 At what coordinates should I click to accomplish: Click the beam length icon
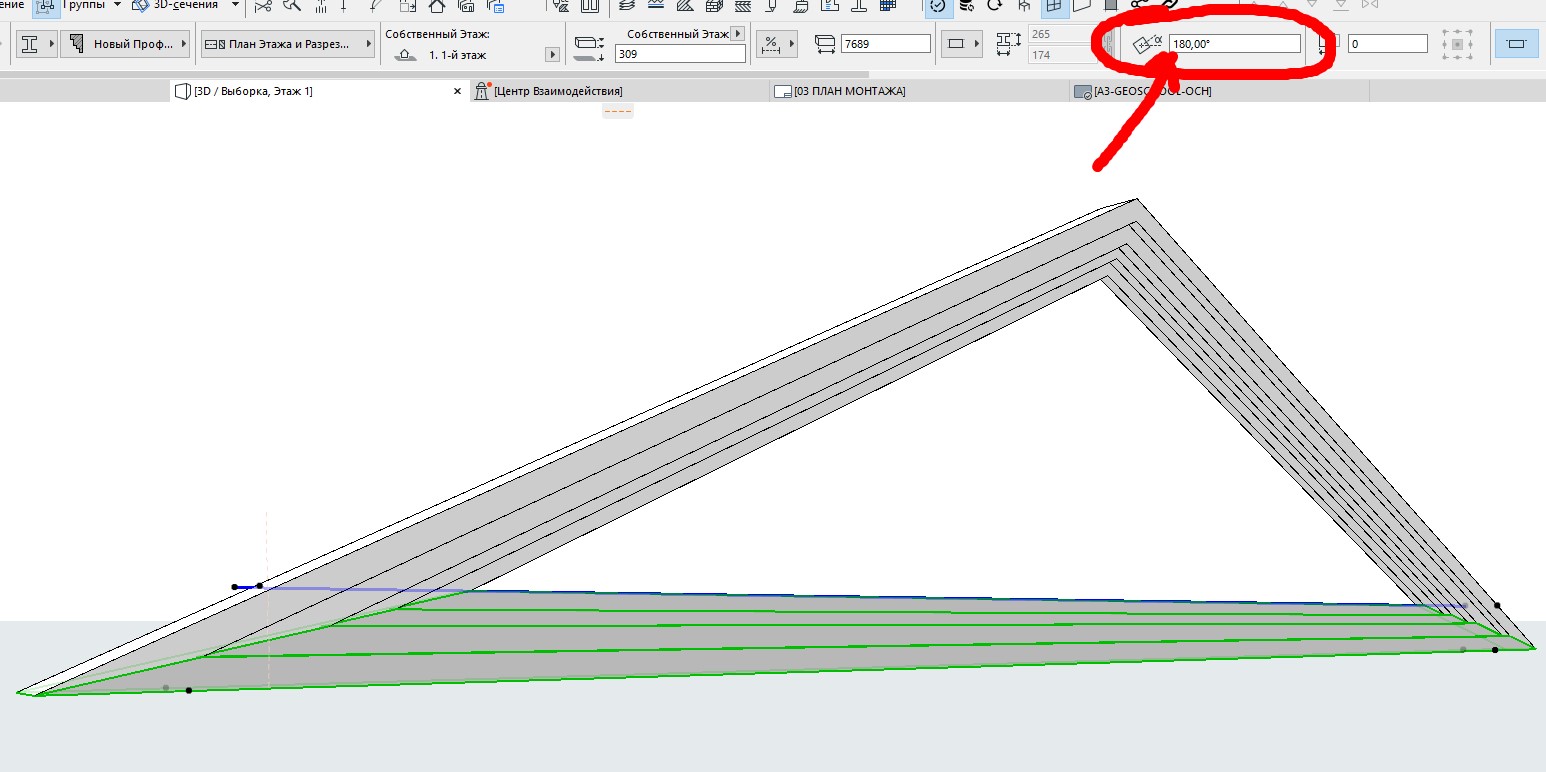pos(825,44)
